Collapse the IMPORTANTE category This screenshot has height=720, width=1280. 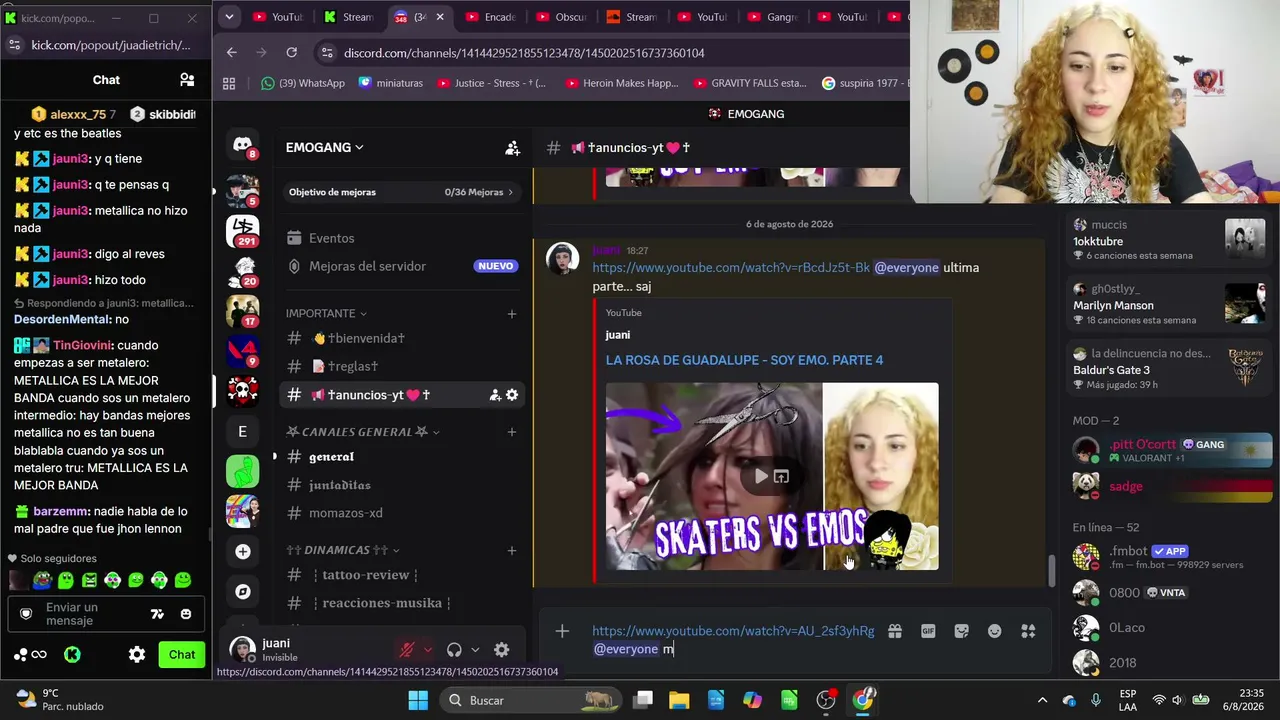click(326, 313)
